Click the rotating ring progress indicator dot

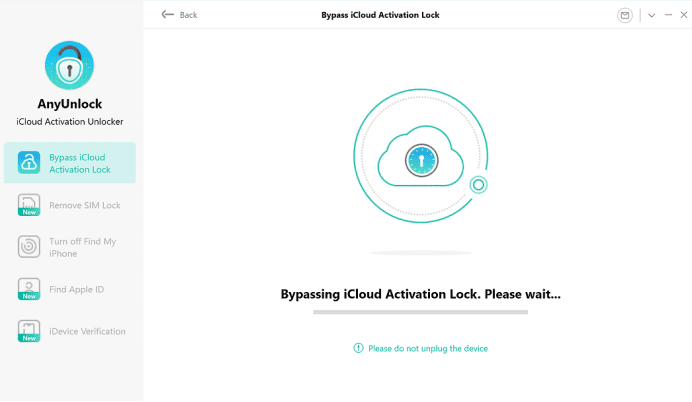(478, 185)
